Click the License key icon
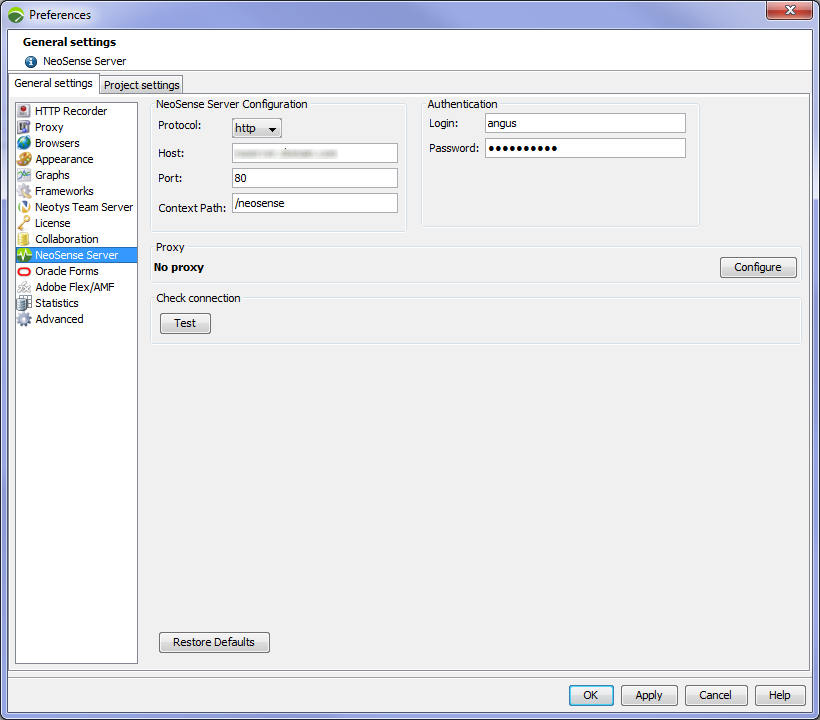The width and height of the screenshot is (820, 720). coord(24,223)
